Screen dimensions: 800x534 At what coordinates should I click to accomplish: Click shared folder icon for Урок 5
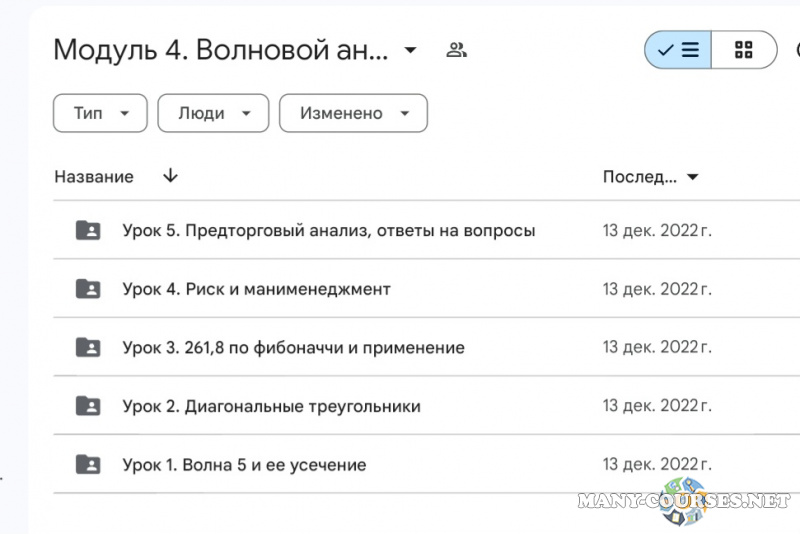(88, 231)
